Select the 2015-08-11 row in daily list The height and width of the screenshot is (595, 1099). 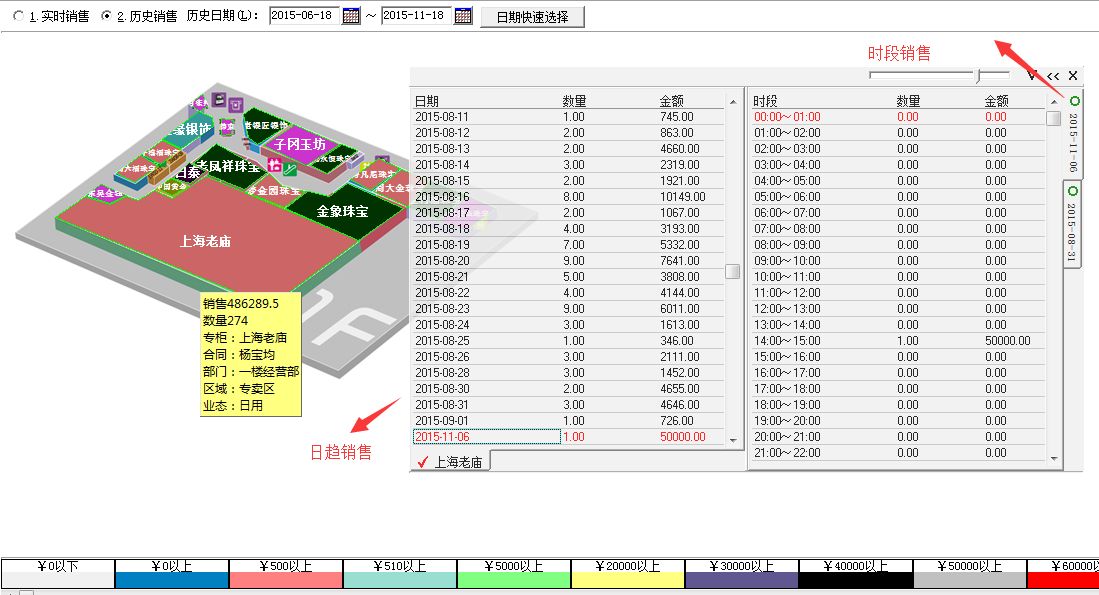[568, 117]
